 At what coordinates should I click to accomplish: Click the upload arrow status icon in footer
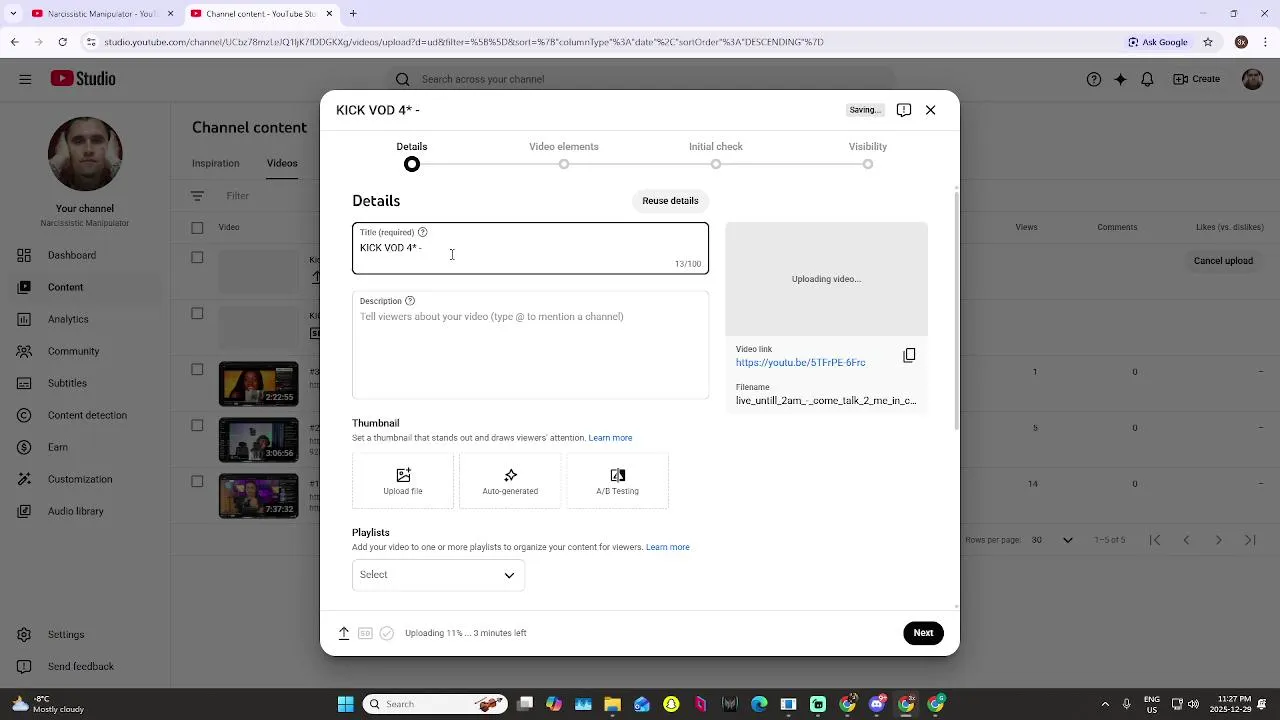click(x=344, y=633)
